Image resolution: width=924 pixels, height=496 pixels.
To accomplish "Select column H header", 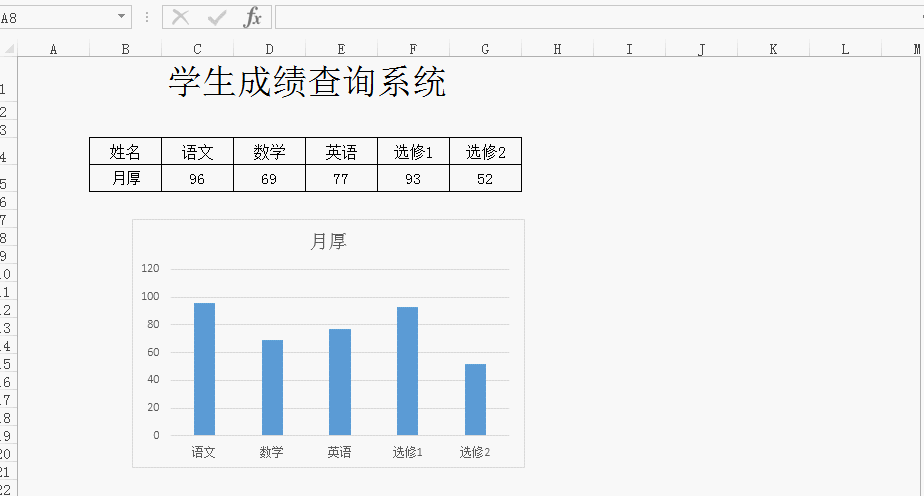I will tap(557, 49).
